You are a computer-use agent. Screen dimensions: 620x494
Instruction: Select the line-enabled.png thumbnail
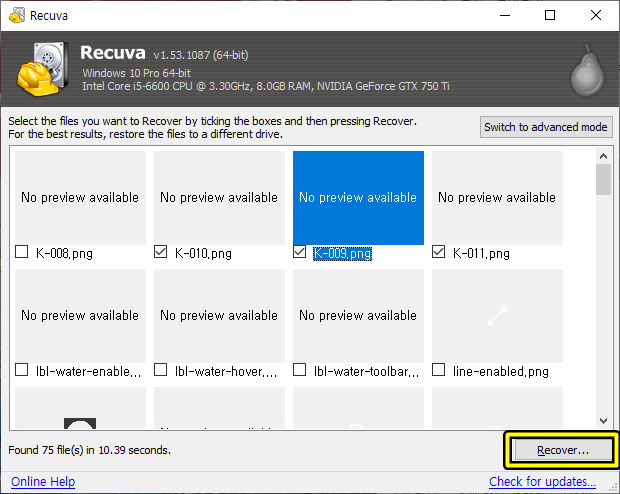click(497, 316)
